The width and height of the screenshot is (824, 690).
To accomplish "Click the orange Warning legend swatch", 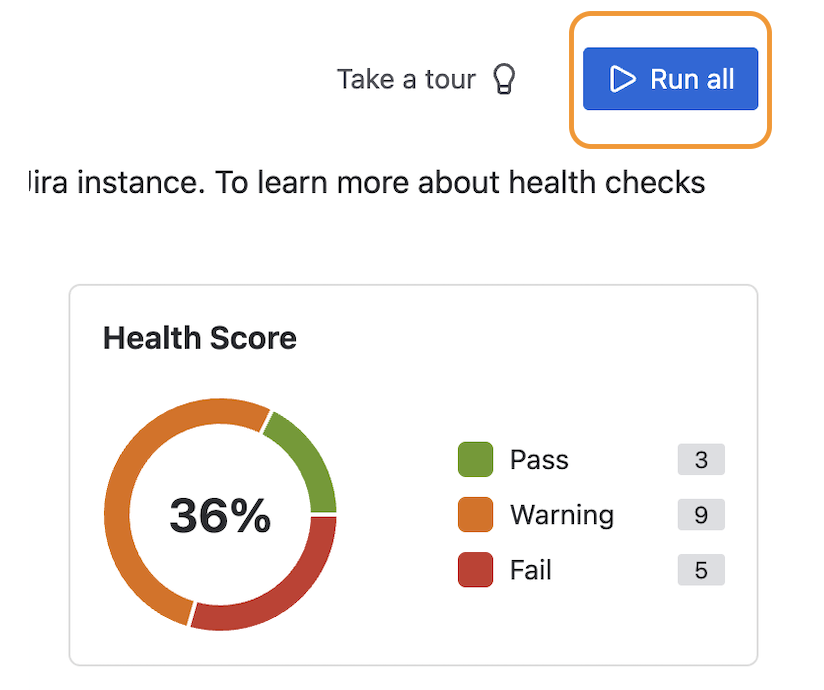I will [x=475, y=515].
